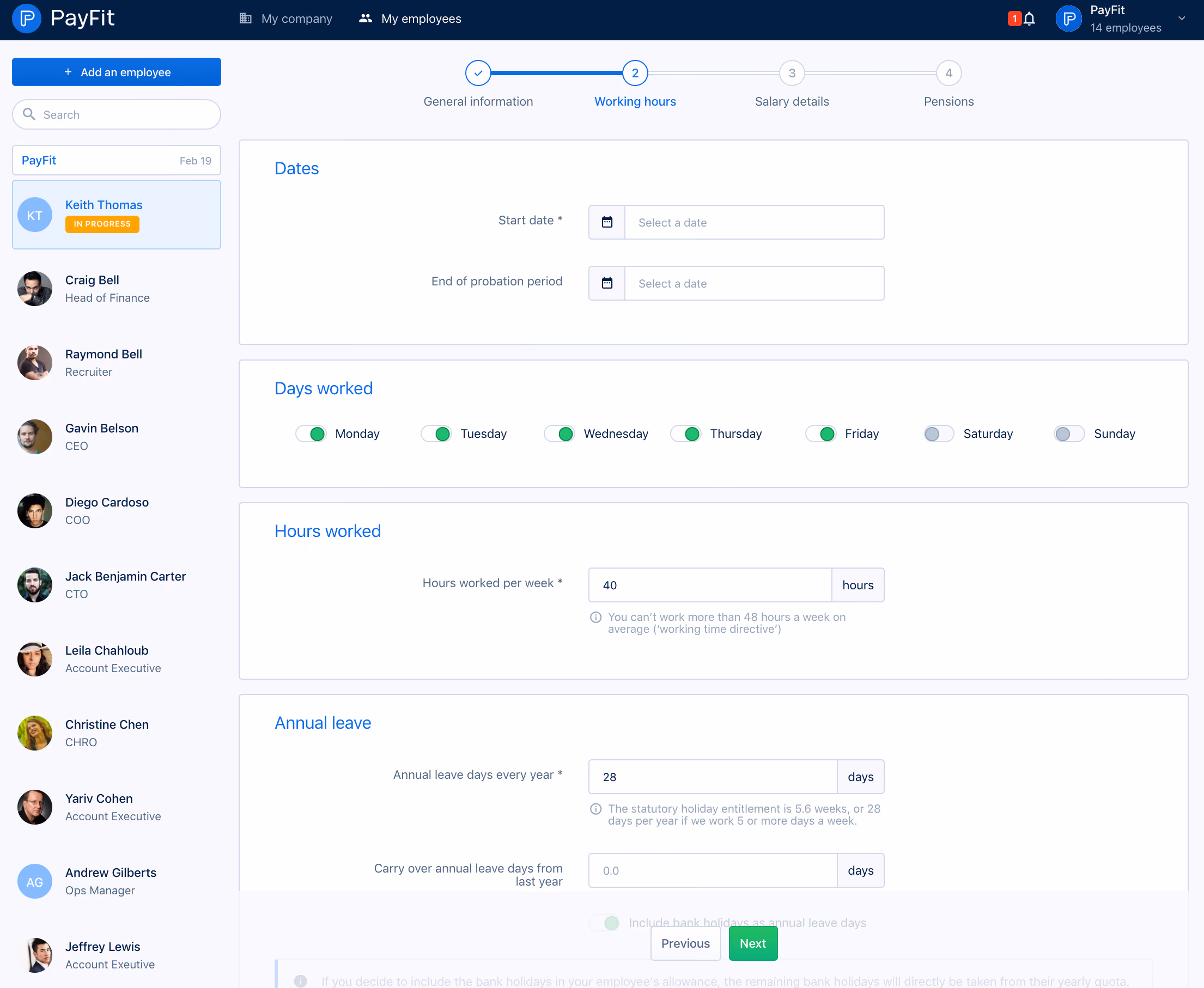Open the PayFit Feb 19 period selector
This screenshot has width=1204, height=988.
click(116, 161)
